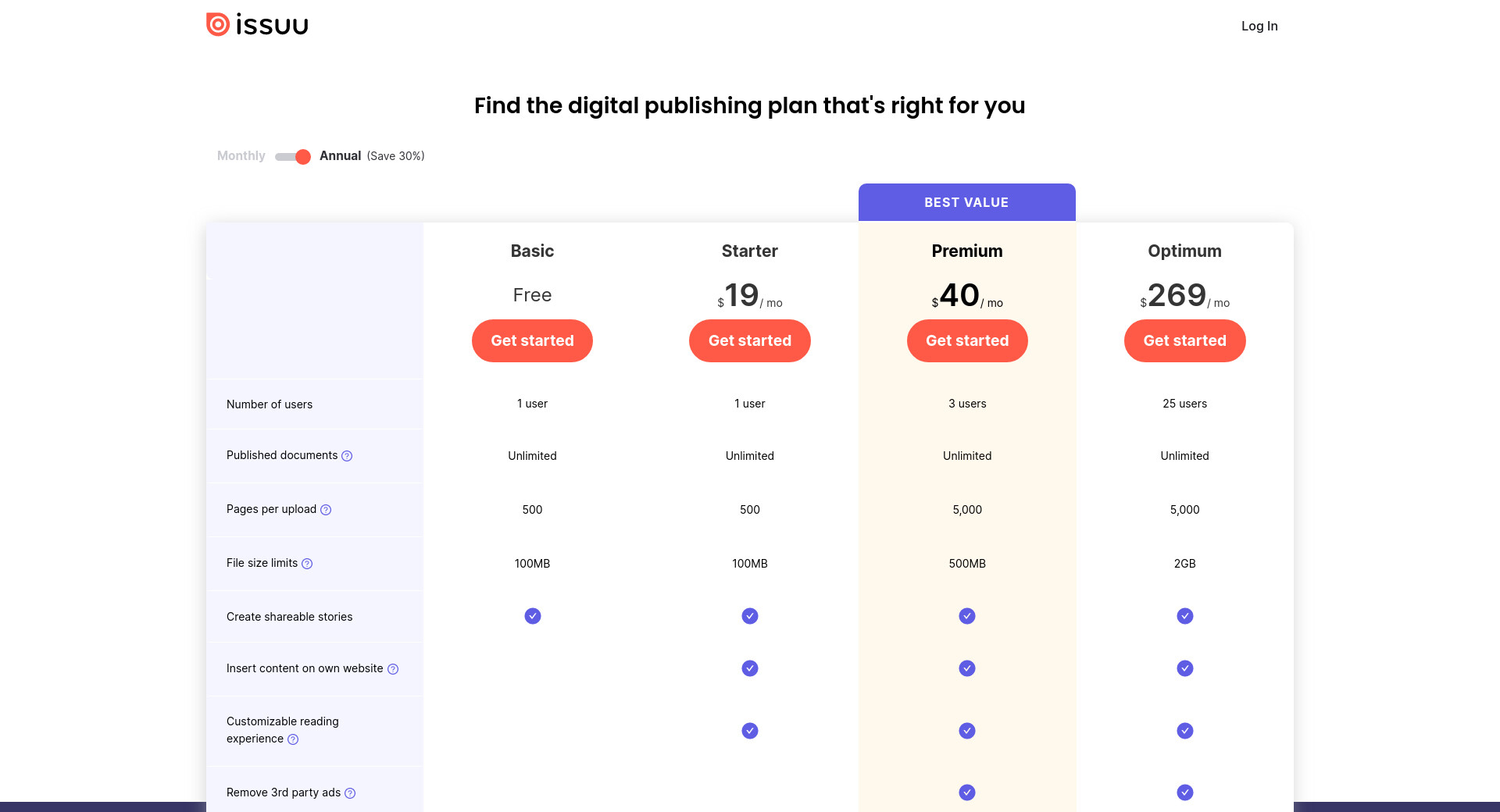Click the BEST VALUE banner
Viewport: 1500px width, 812px height.
coord(966,202)
